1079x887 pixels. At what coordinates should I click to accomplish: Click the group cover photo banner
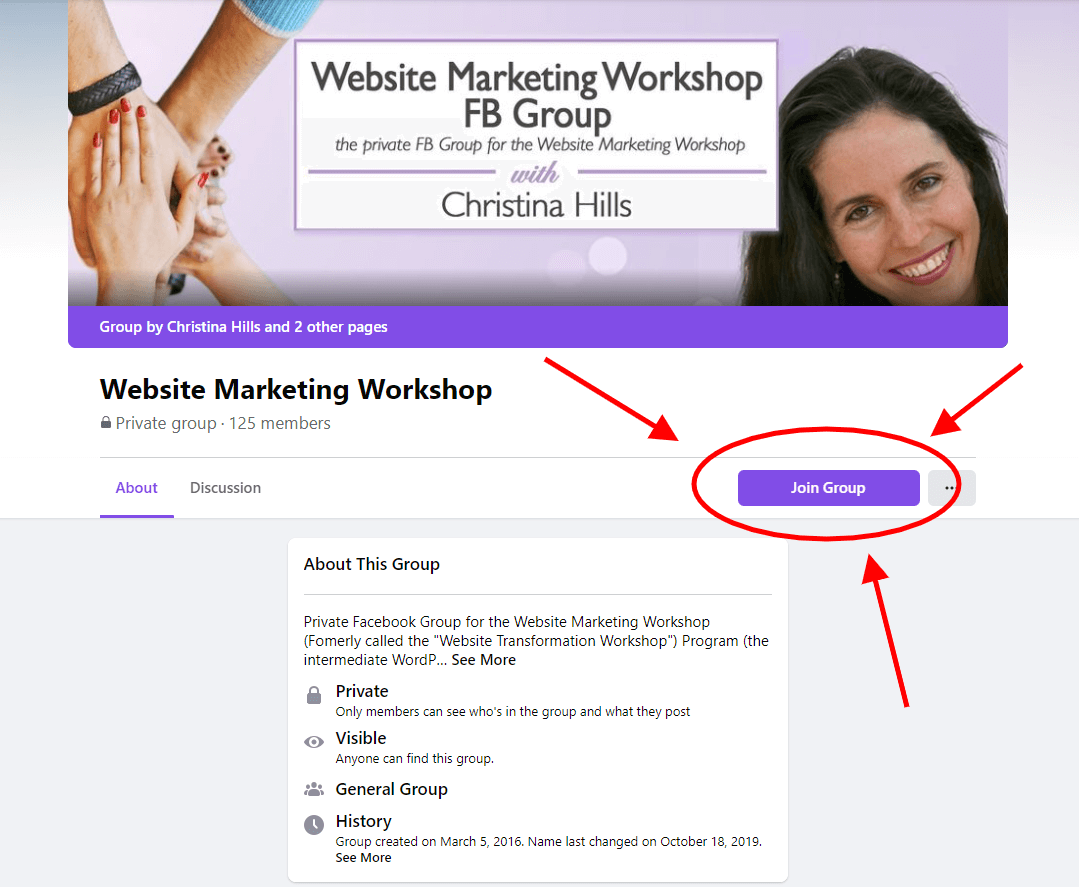tap(538, 153)
